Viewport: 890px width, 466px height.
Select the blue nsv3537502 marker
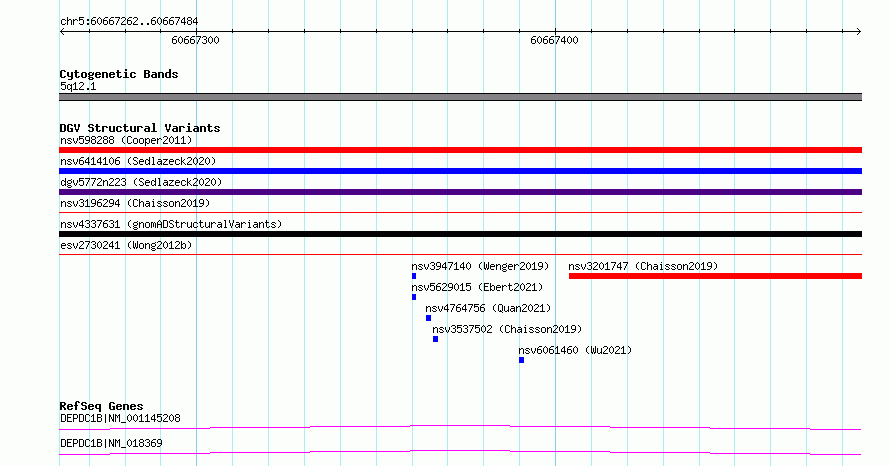[x=435, y=339]
